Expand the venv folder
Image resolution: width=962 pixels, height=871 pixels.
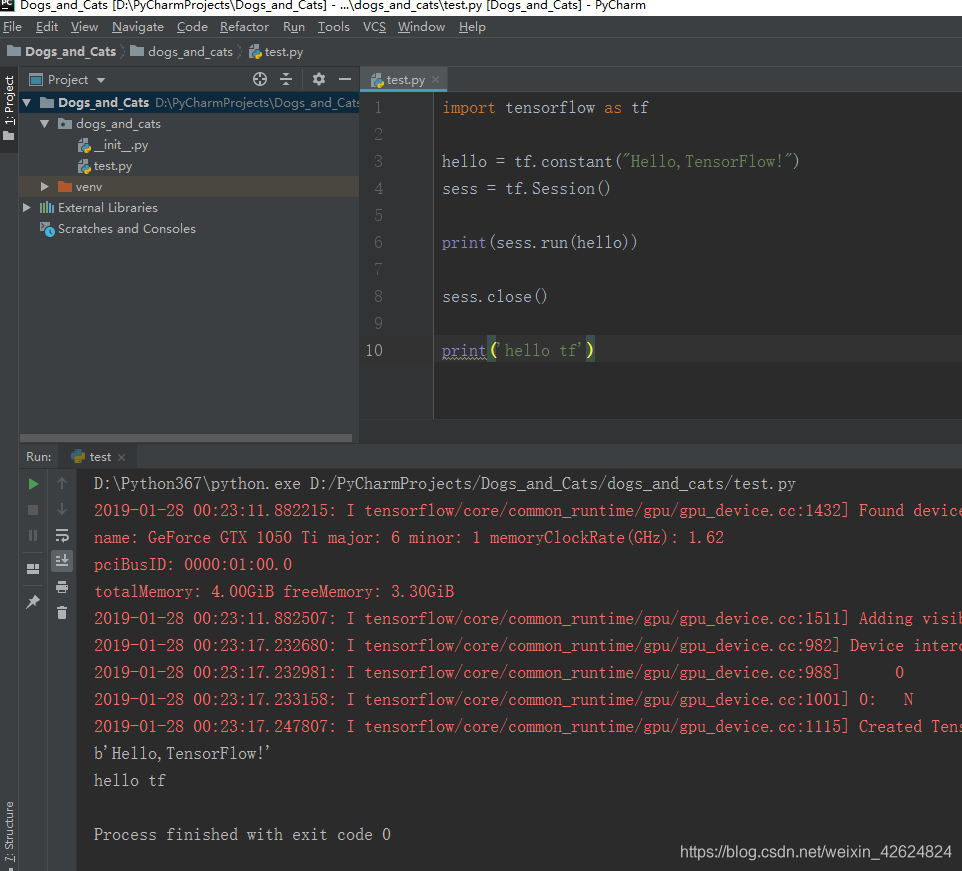[x=44, y=186]
